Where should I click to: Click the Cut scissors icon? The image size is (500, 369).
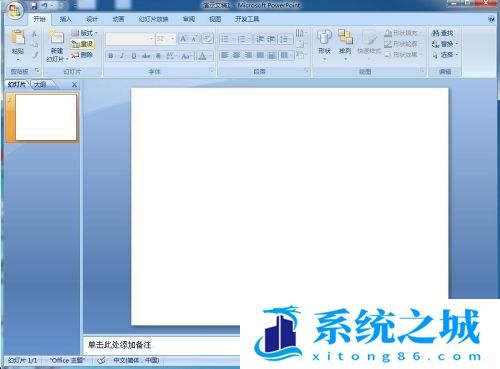(x=34, y=34)
